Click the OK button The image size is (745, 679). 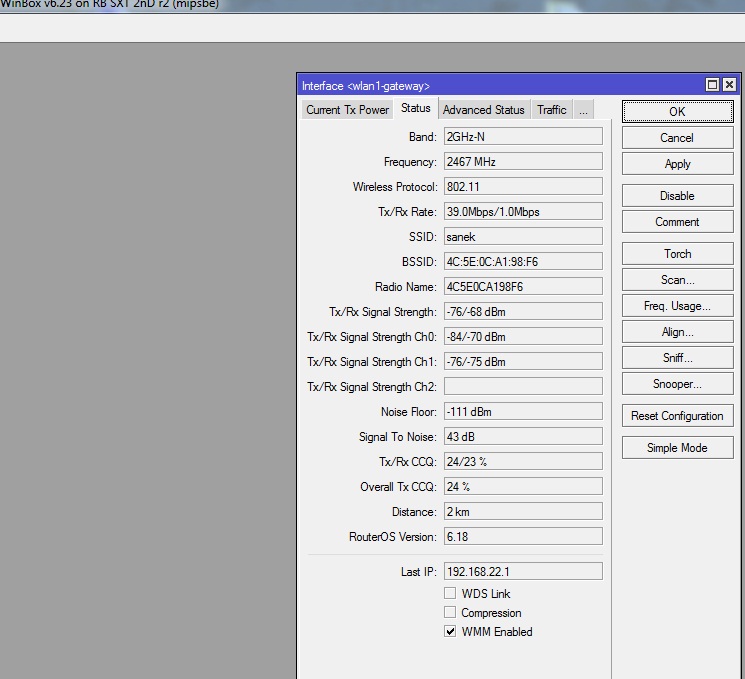pos(677,112)
